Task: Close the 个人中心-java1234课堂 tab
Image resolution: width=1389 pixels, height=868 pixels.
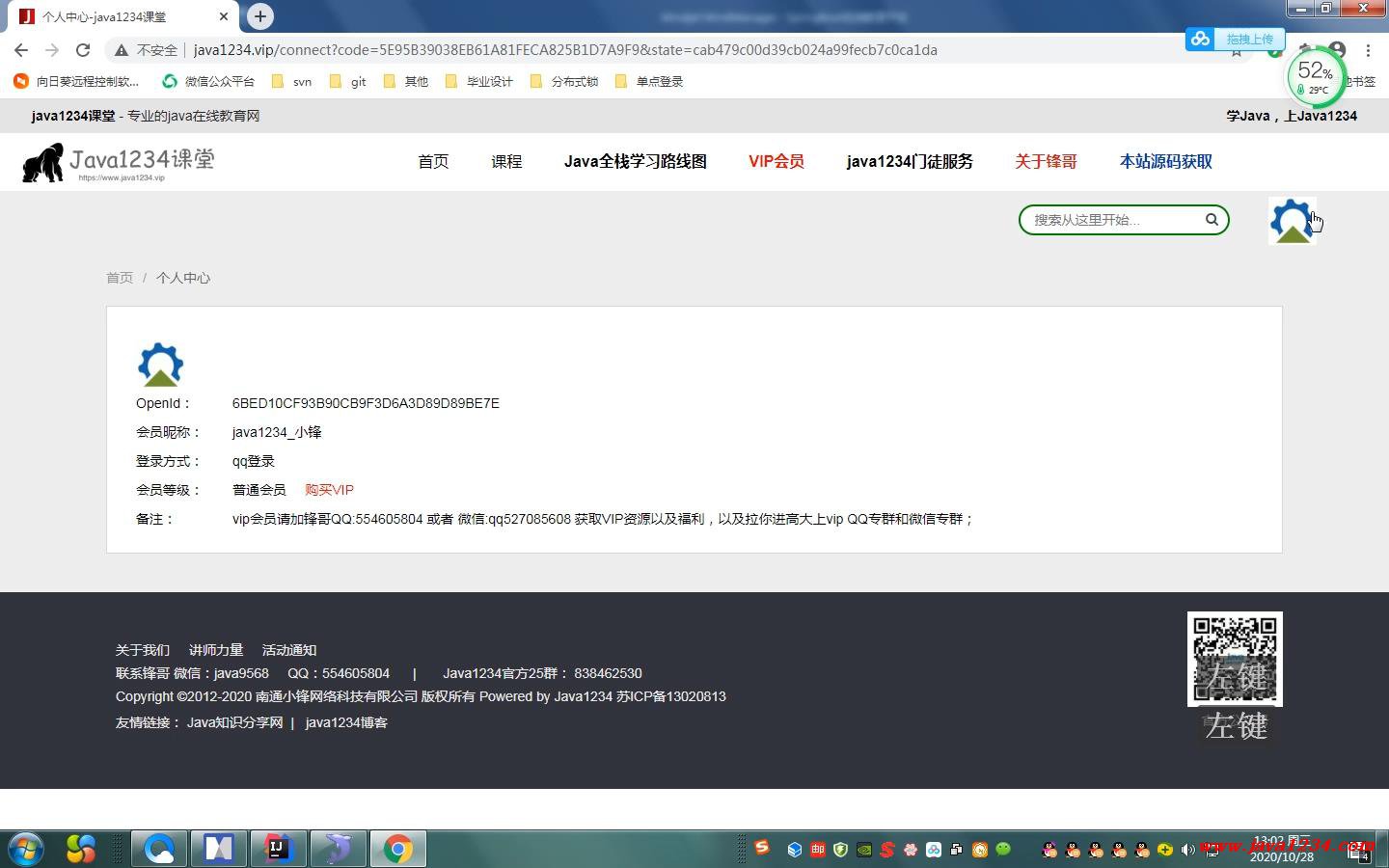Action: (x=224, y=16)
